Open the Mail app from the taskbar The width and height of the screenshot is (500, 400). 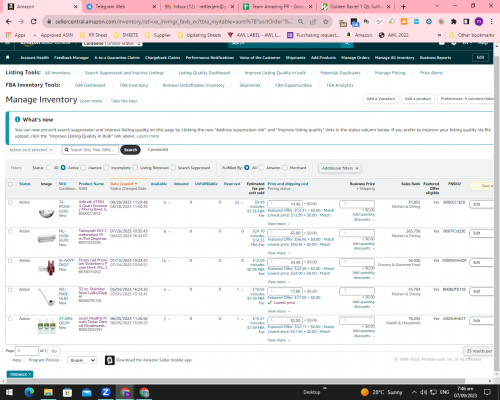(x=87, y=392)
